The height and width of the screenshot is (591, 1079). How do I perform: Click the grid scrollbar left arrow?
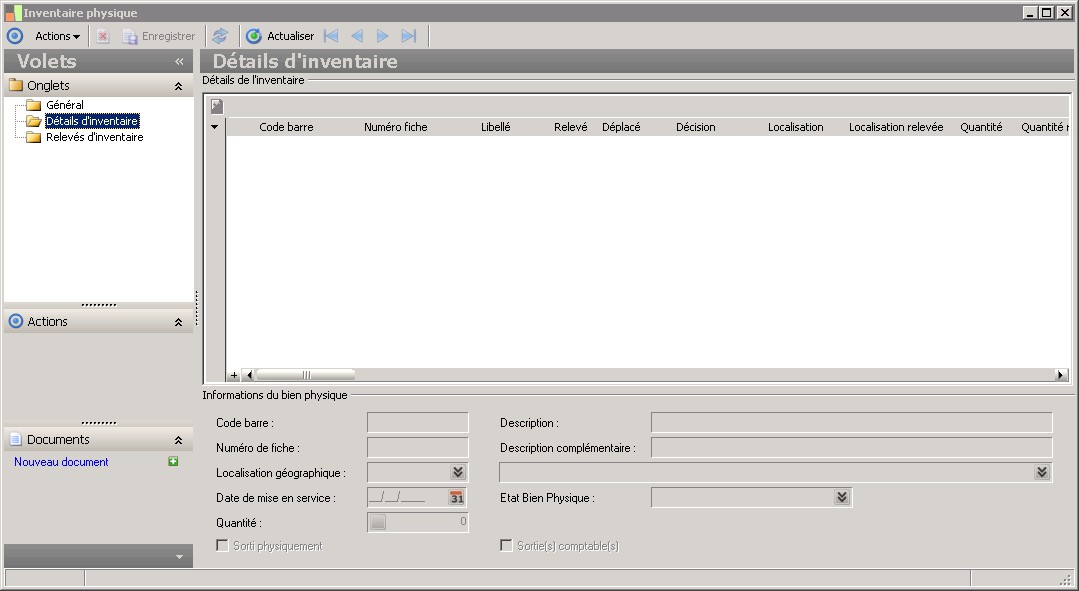tap(248, 375)
